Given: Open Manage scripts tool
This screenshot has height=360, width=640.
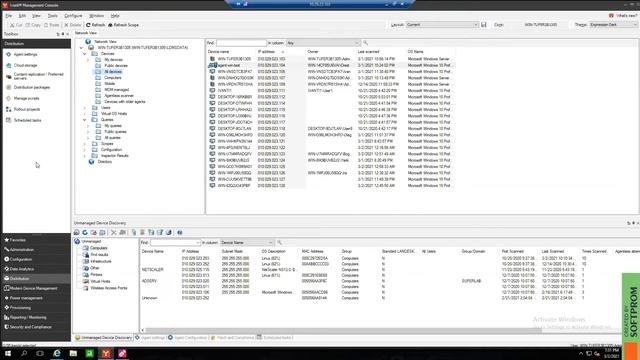Looking at the screenshot, I should click(23, 98).
